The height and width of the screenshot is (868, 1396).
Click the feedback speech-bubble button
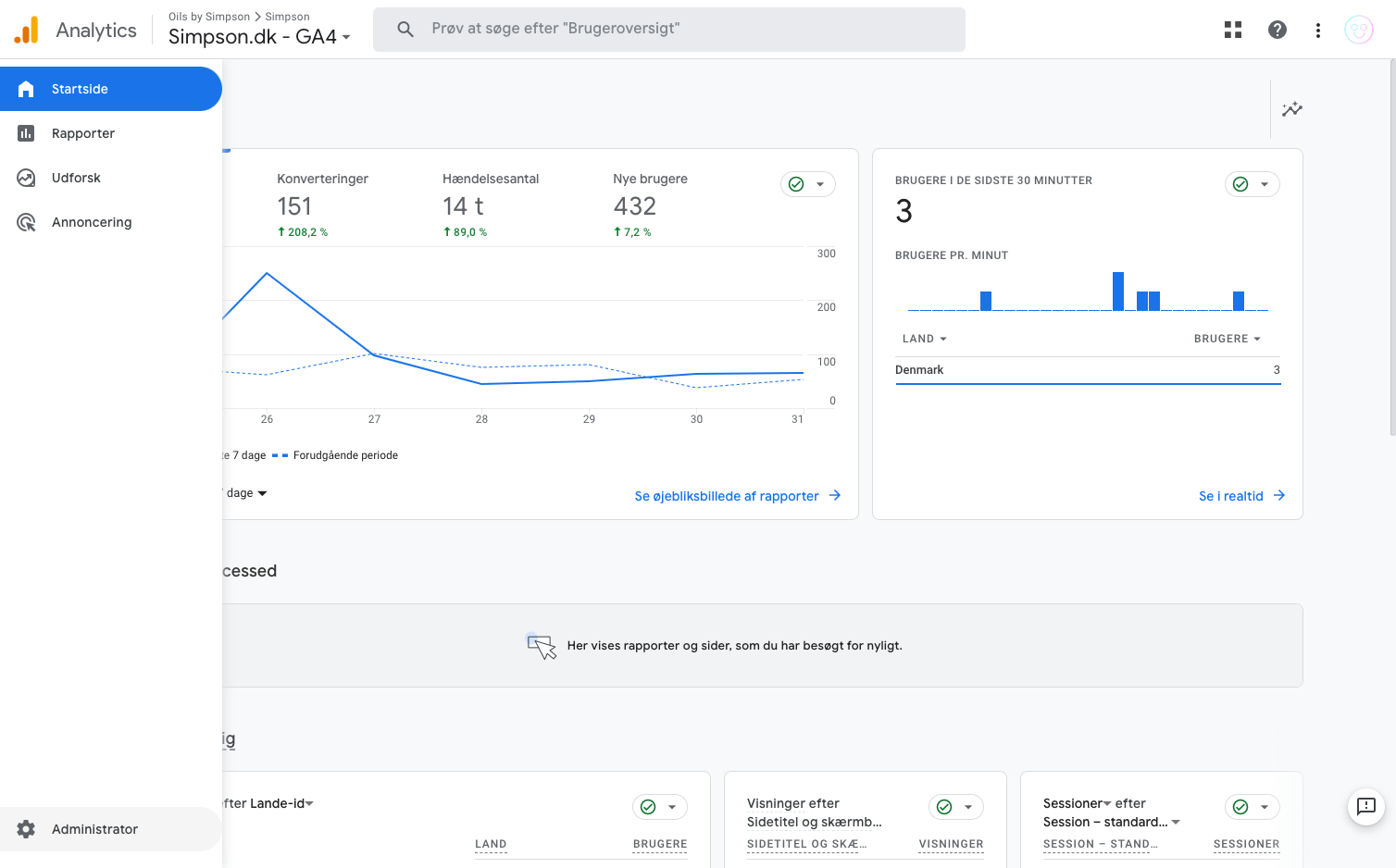[1366, 806]
